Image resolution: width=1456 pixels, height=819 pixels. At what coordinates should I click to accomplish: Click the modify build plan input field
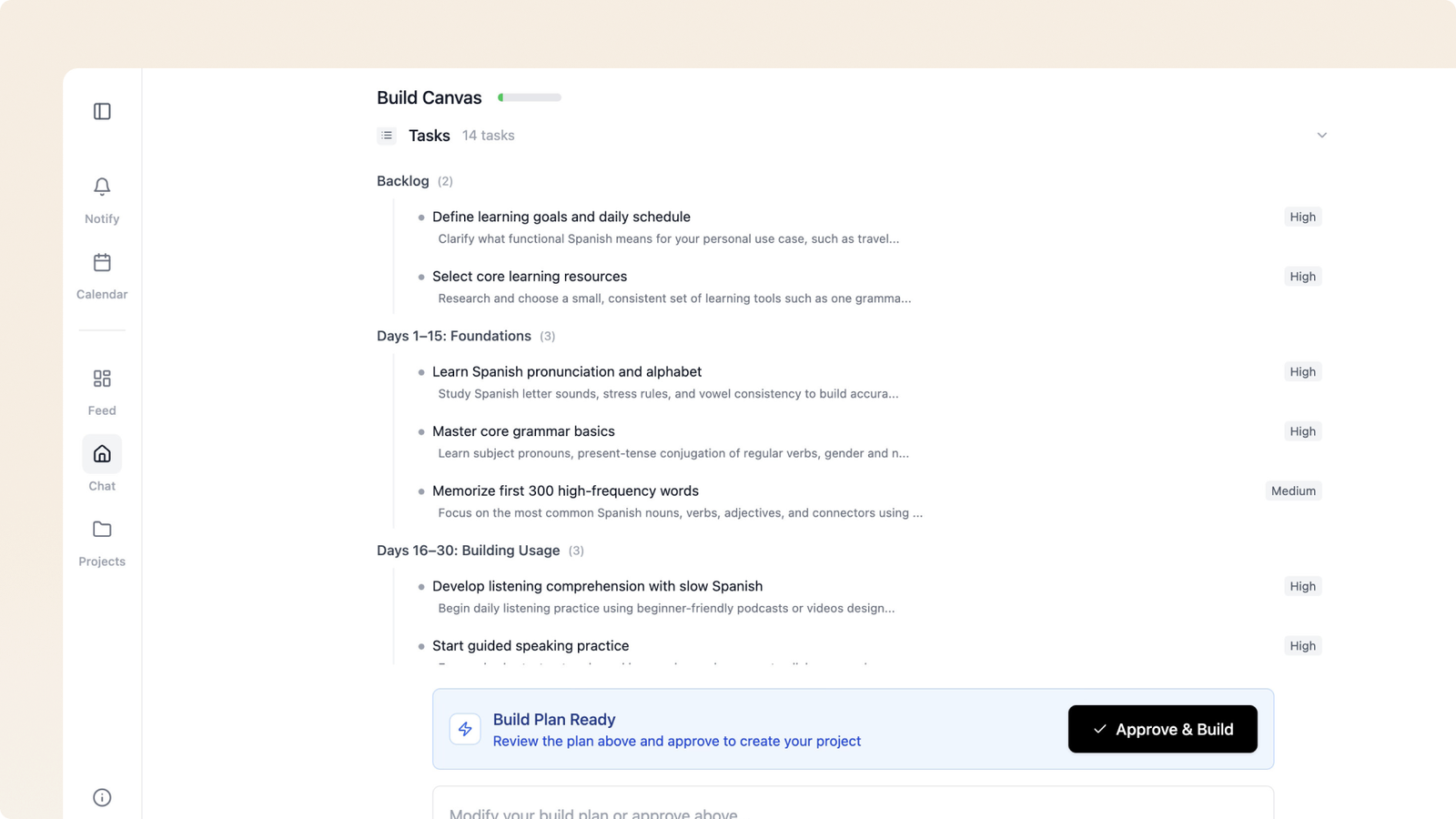point(853,804)
